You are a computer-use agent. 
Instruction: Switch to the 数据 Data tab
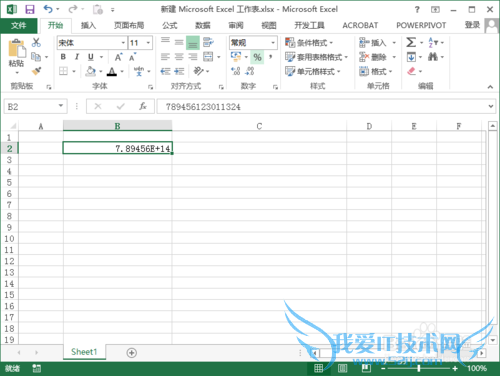tap(203, 25)
